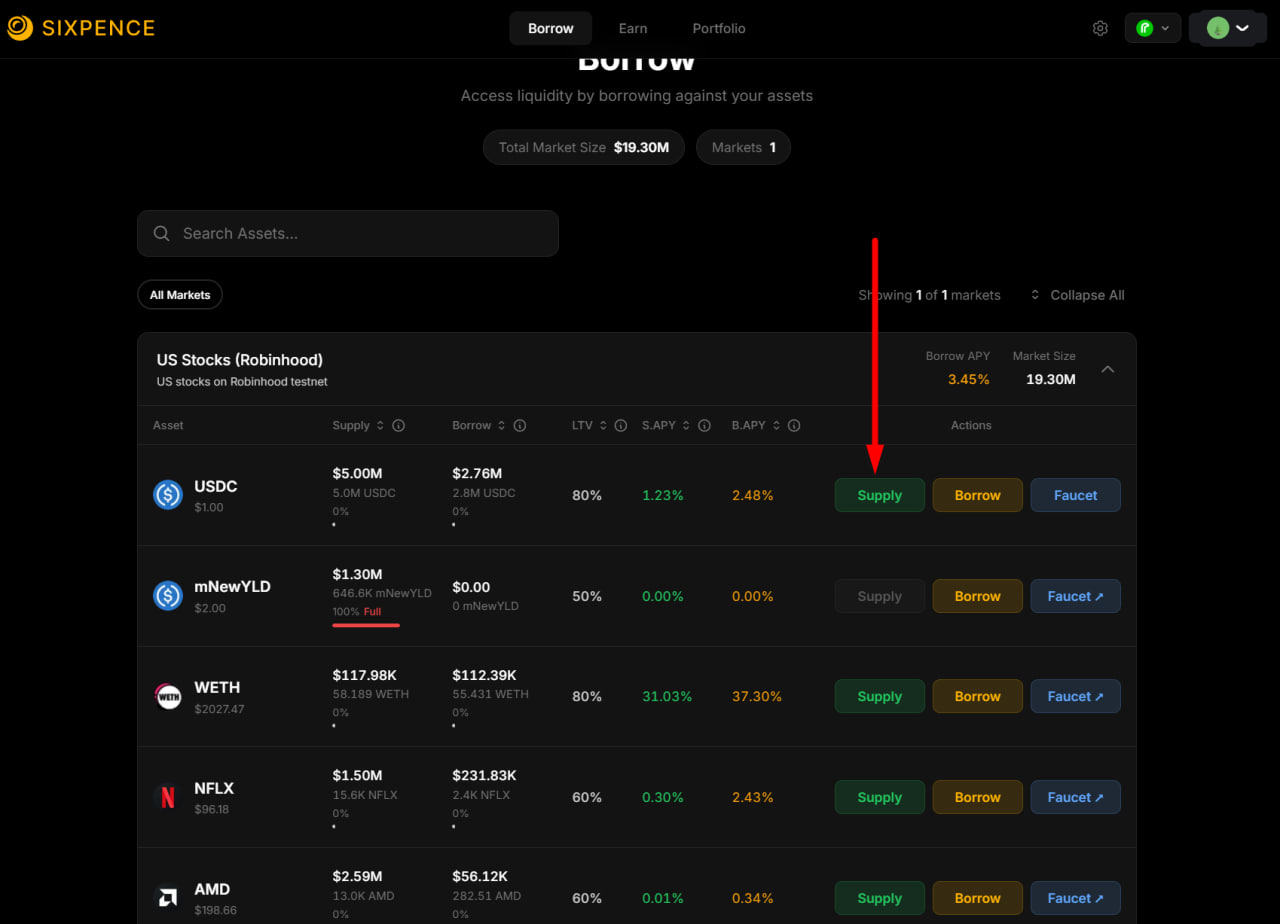Open the AMD Faucet link
The width and height of the screenshot is (1280, 924).
click(1076, 898)
